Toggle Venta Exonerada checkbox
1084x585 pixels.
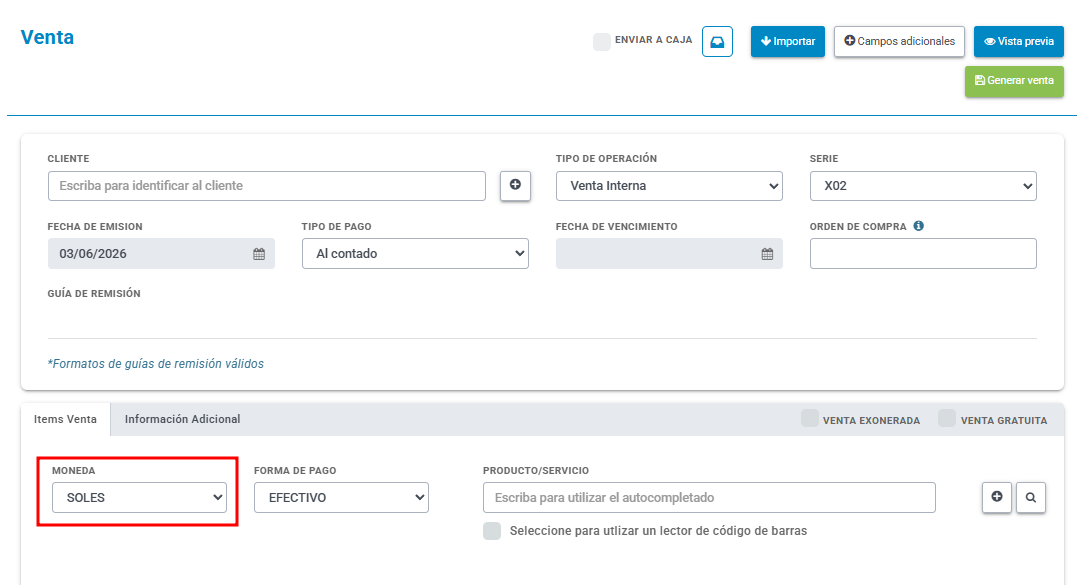pyautogui.click(x=810, y=418)
